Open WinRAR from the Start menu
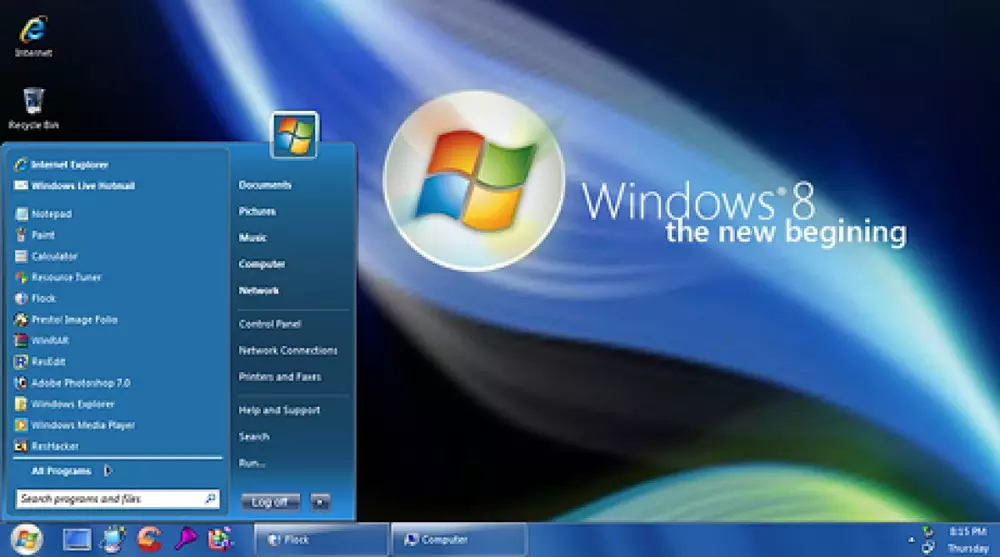 coord(49,340)
